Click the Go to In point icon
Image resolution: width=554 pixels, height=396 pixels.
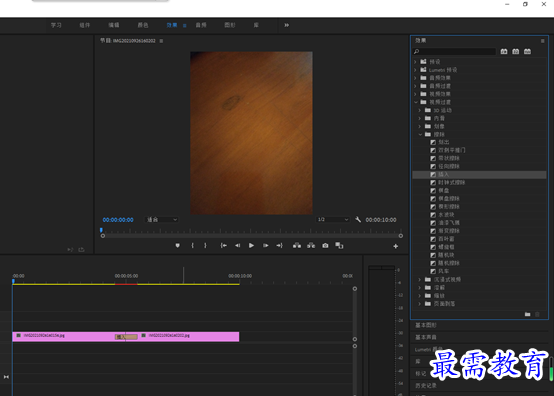224,246
